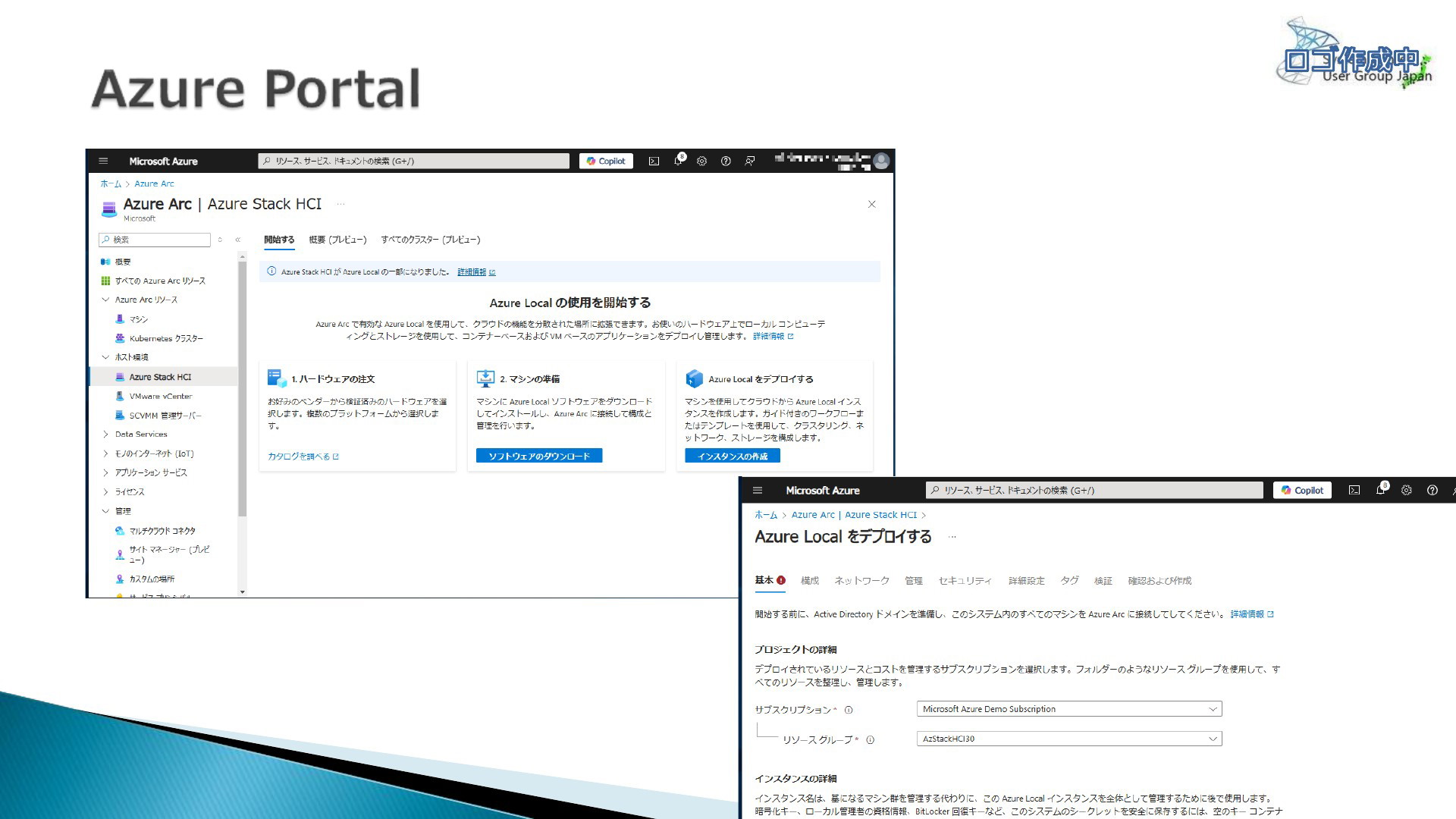The height and width of the screenshot is (819, 1456).
Task: Click user avatar in Azure Stack HCI window
Action: click(x=881, y=161)
